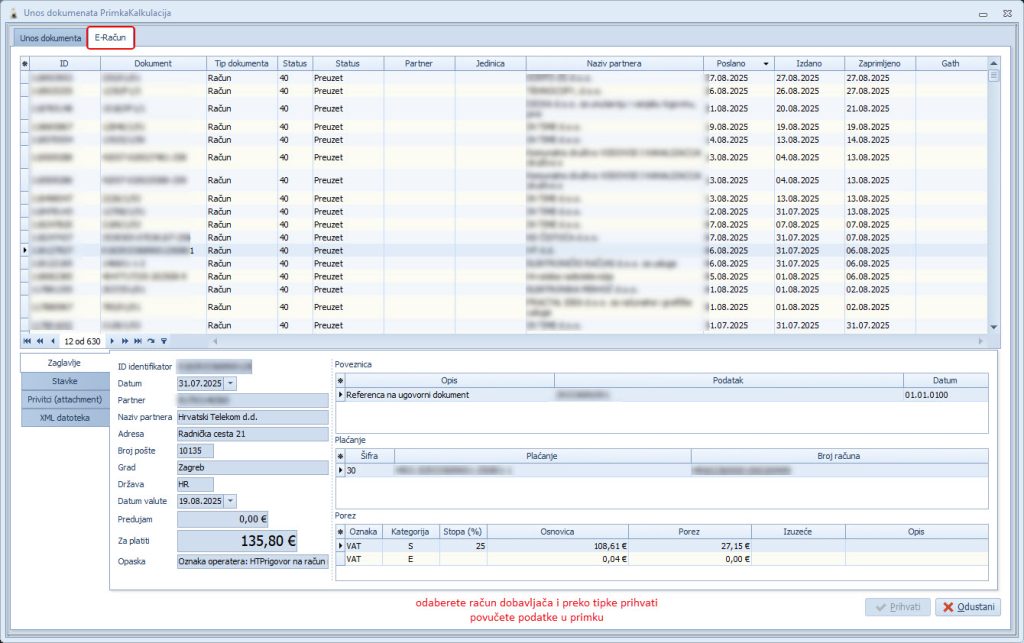Show the XML datoteka side tab
1024x643 pixels.
65,417
